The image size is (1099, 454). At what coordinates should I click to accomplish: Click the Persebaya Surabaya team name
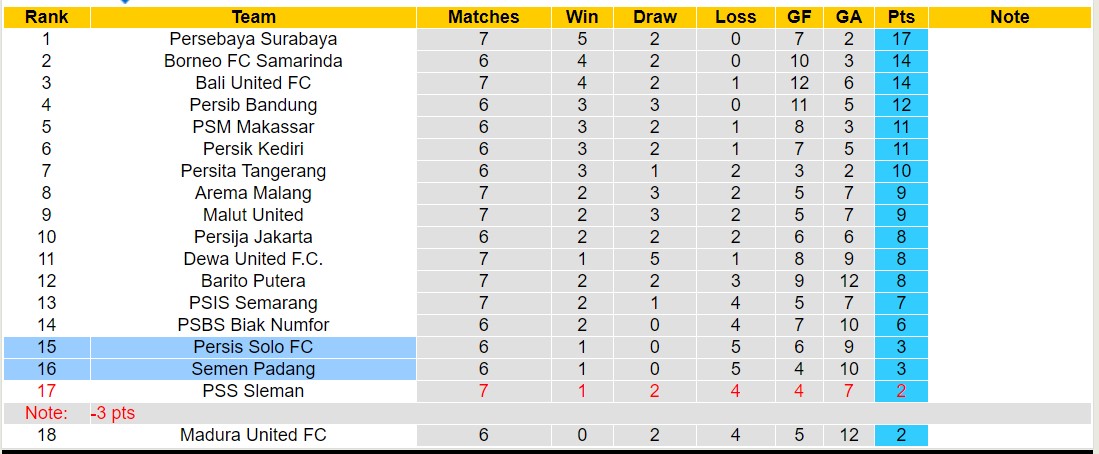point(253,39)
